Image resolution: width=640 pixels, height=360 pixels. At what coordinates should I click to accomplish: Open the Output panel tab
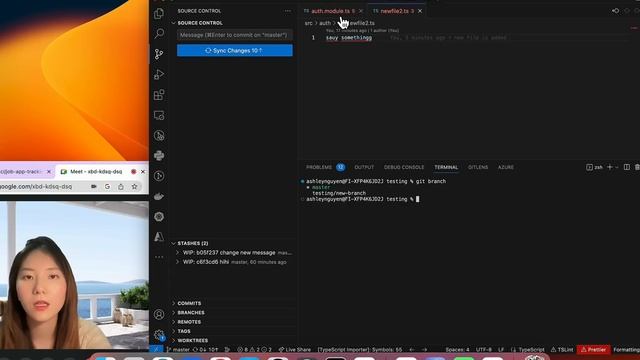(x=364, y=167)
